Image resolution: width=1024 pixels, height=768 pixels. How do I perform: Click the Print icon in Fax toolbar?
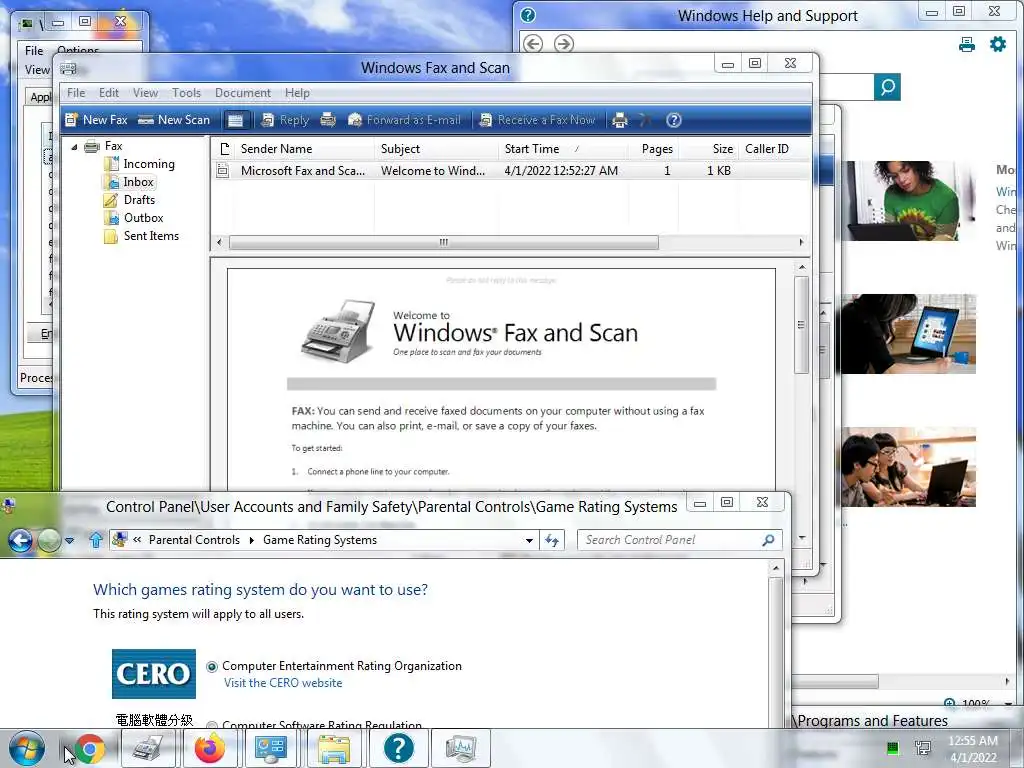[620, 120]
